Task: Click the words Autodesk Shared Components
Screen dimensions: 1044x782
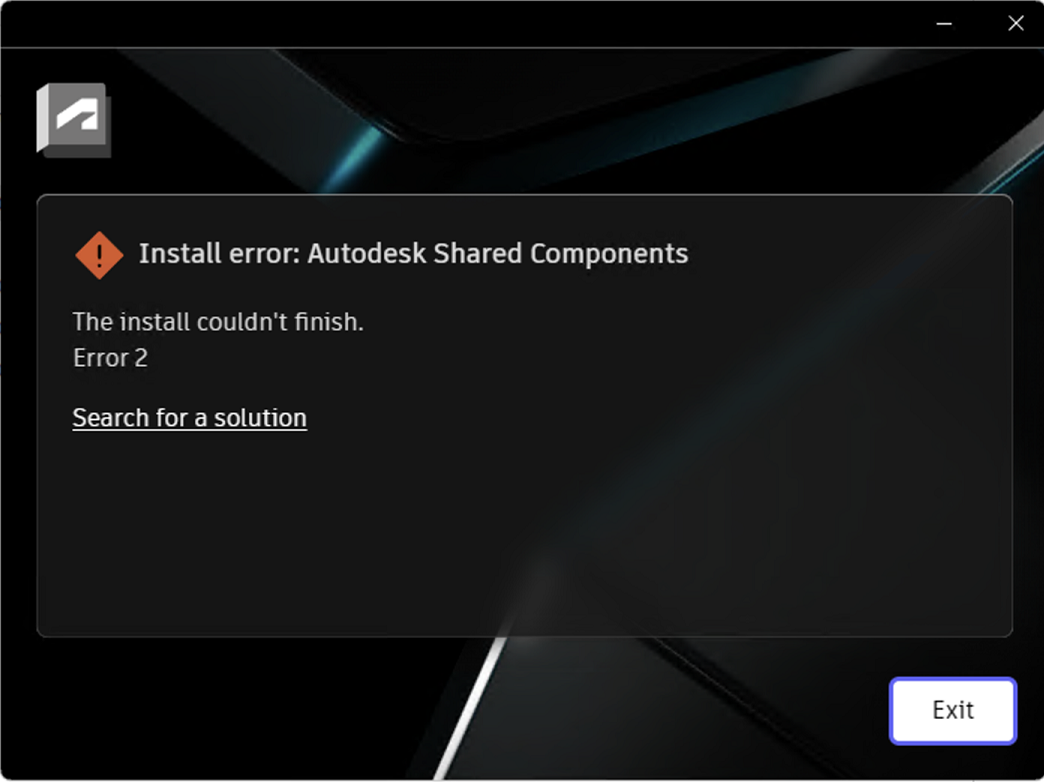Action: [x=498, y=254]
